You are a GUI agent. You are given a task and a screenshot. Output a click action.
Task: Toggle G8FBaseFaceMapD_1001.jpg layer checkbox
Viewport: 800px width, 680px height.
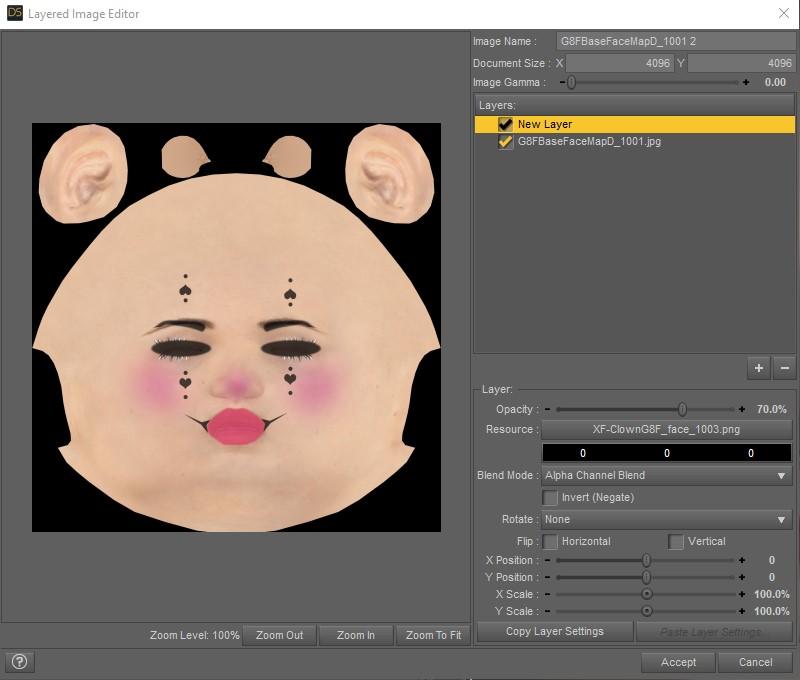pyautogui.click(x=506, y=142)
